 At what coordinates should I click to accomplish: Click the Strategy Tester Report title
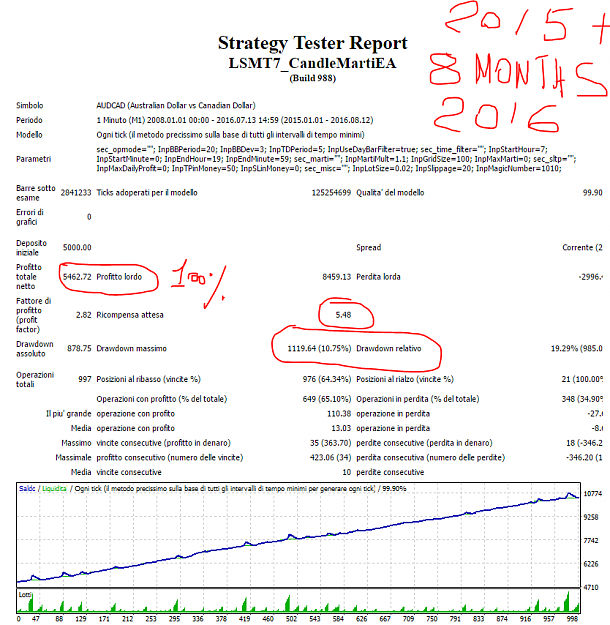click(313, 43)
